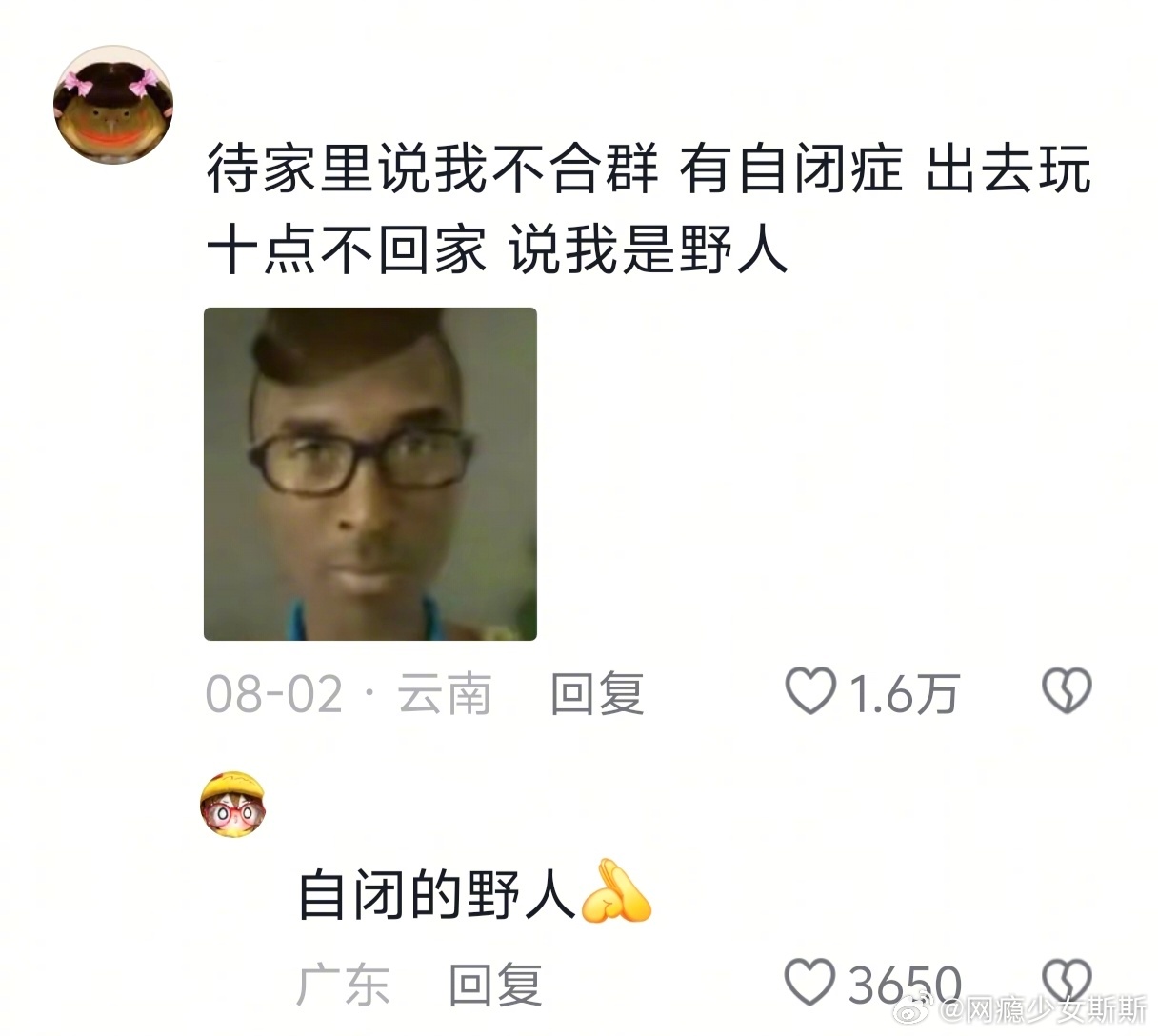This screenshot has height=1036, width=1158.
Task: Tap the 3650 like count
Action: 905,985
